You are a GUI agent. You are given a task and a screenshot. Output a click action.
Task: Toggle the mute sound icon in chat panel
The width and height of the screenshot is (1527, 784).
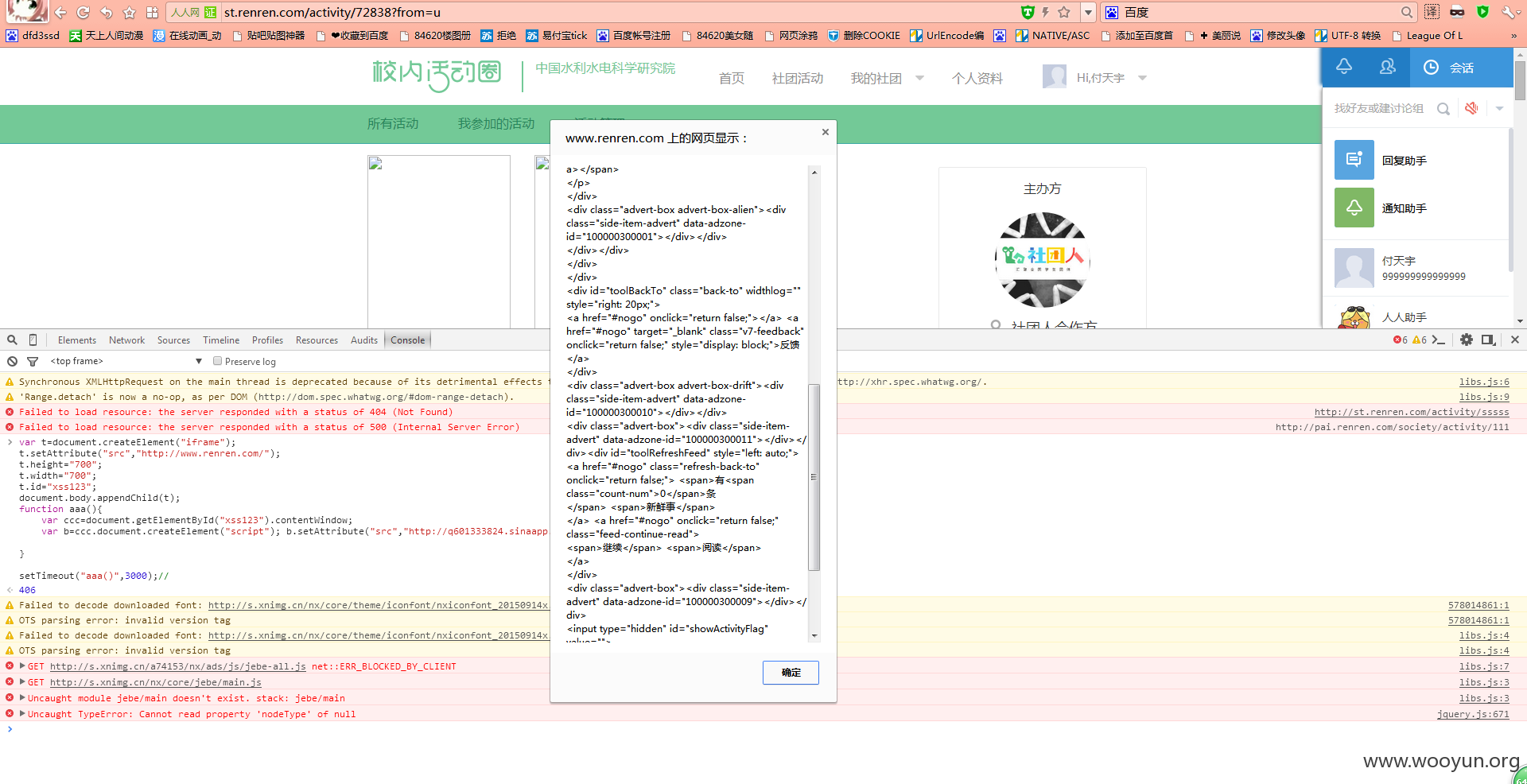[1471, 108]
